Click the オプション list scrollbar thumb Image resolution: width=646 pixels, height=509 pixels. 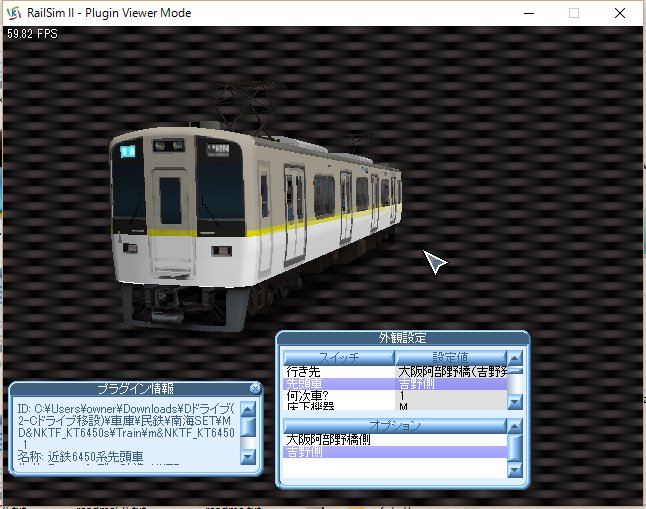click(x=515, y=448)
